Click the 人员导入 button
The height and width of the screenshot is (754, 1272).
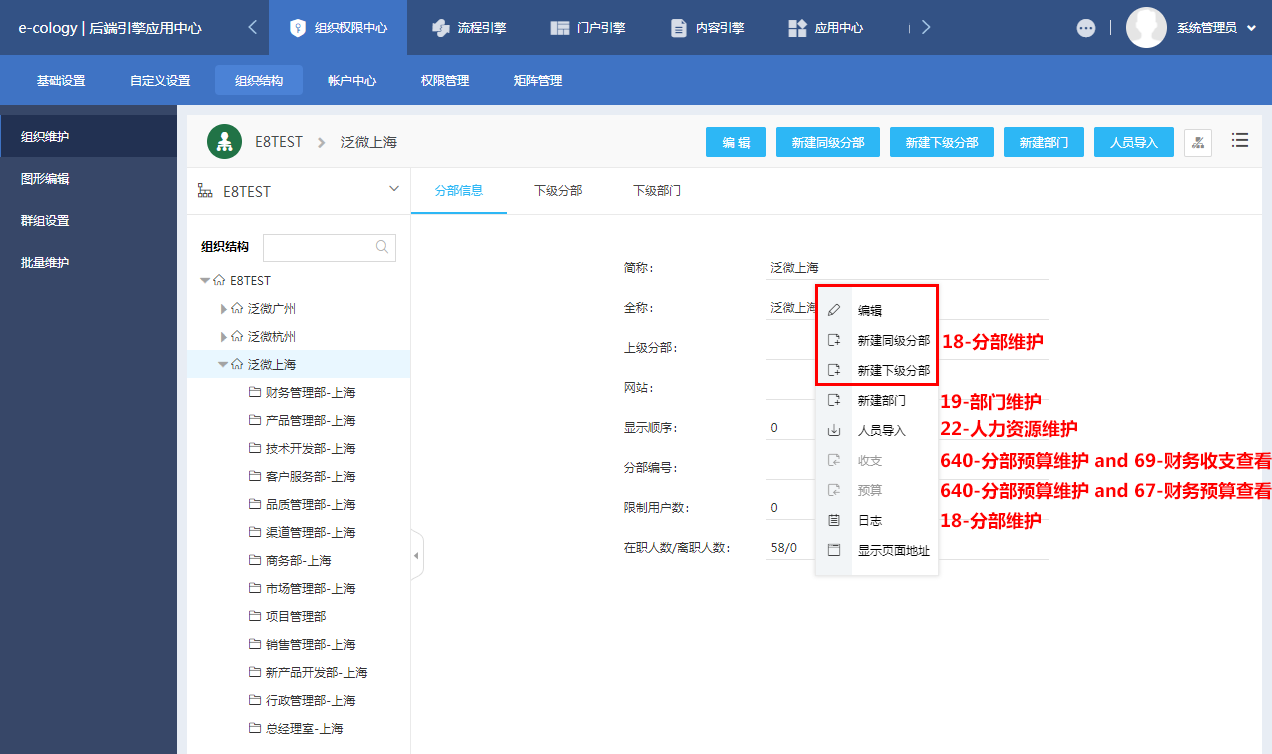(1133, 143)
